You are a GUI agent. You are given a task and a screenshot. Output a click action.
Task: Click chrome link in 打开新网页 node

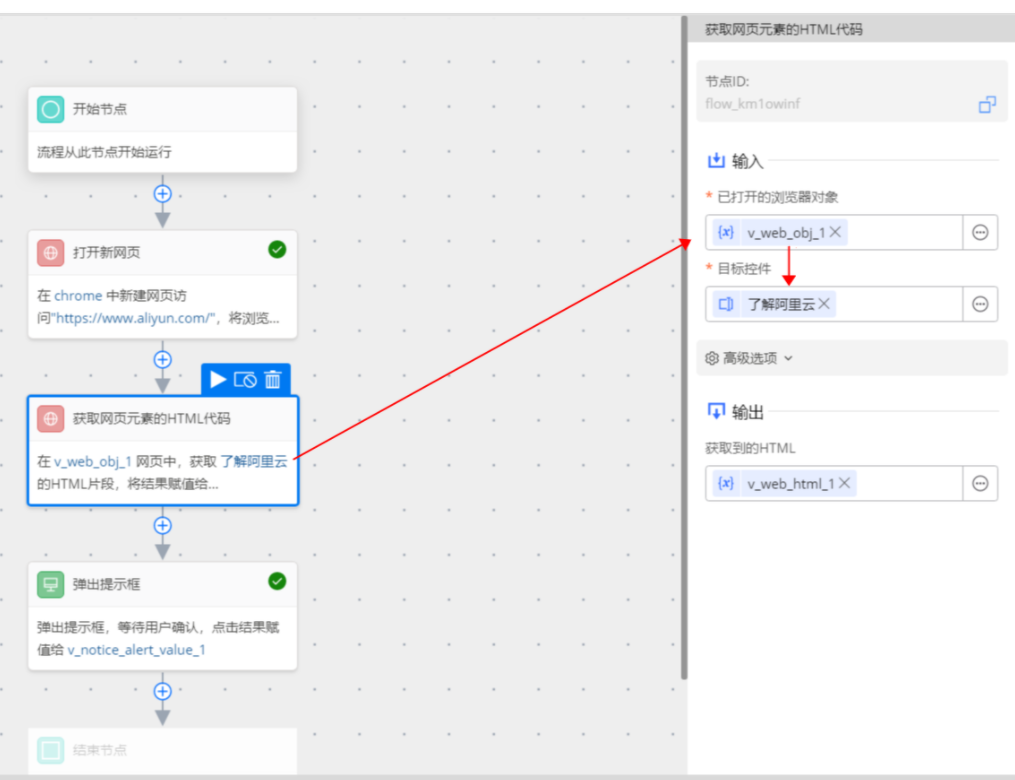pyautogui.click(x=78, y=296)
